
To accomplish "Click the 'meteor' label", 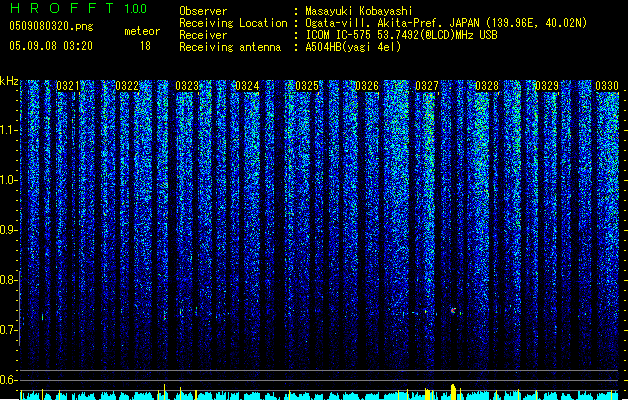I will pos(142,31).
